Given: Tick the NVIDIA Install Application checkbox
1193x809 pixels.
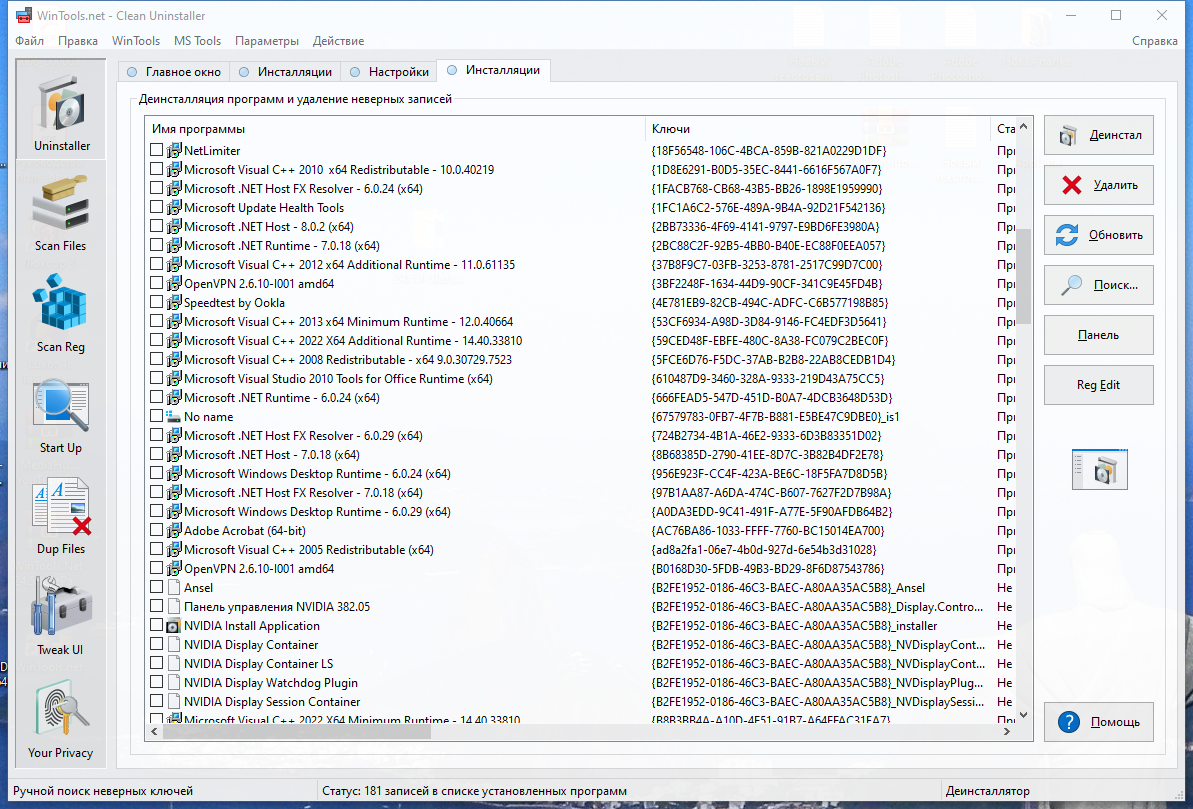Looking at the screenshot, I should [x=157, y=625].
